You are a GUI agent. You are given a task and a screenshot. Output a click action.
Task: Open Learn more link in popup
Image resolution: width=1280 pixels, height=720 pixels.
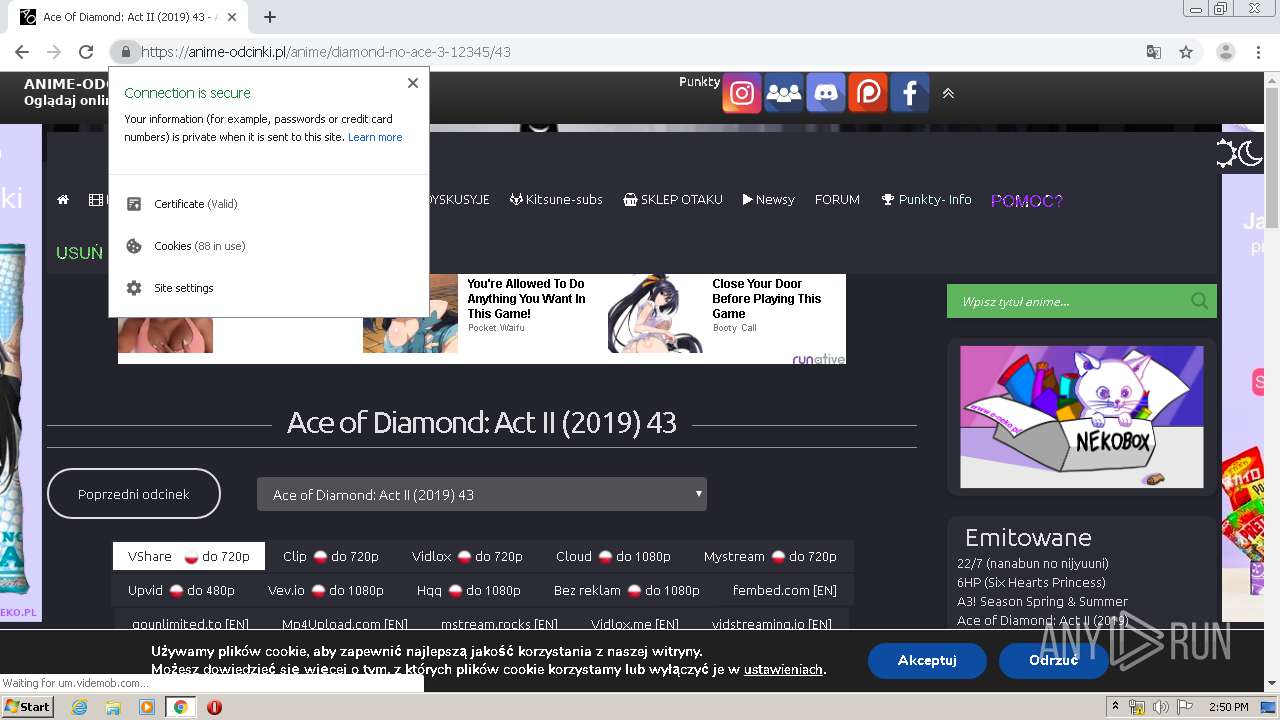(x=375, y=137)
